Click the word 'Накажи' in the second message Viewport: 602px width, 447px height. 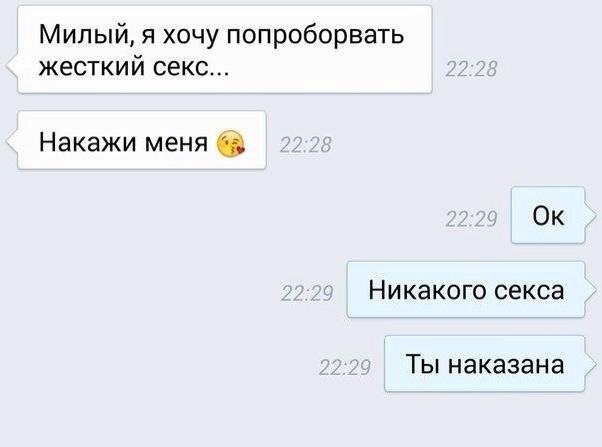coord(88,141)
